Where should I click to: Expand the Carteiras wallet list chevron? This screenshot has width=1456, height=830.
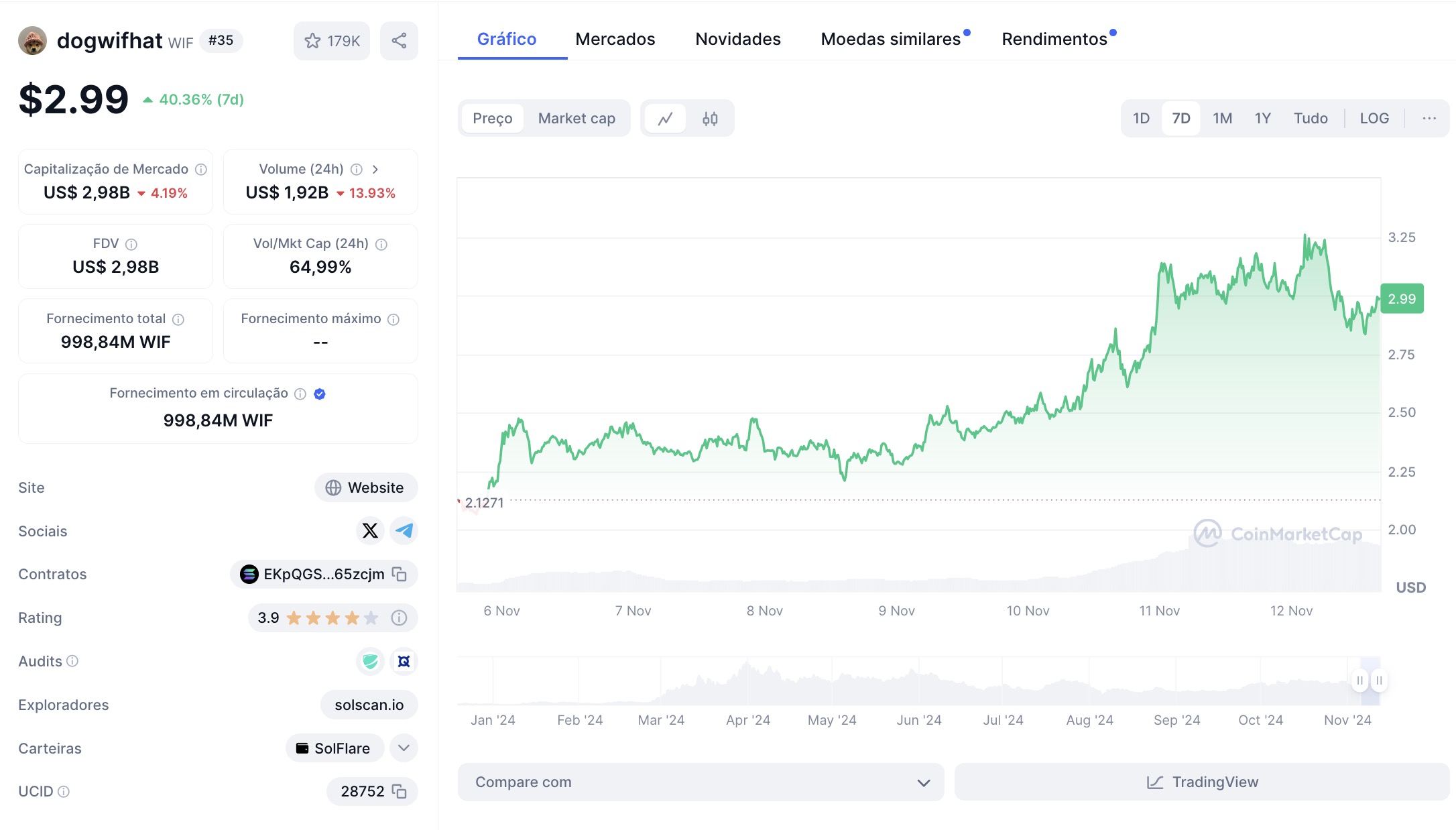[x=404, y=748]
